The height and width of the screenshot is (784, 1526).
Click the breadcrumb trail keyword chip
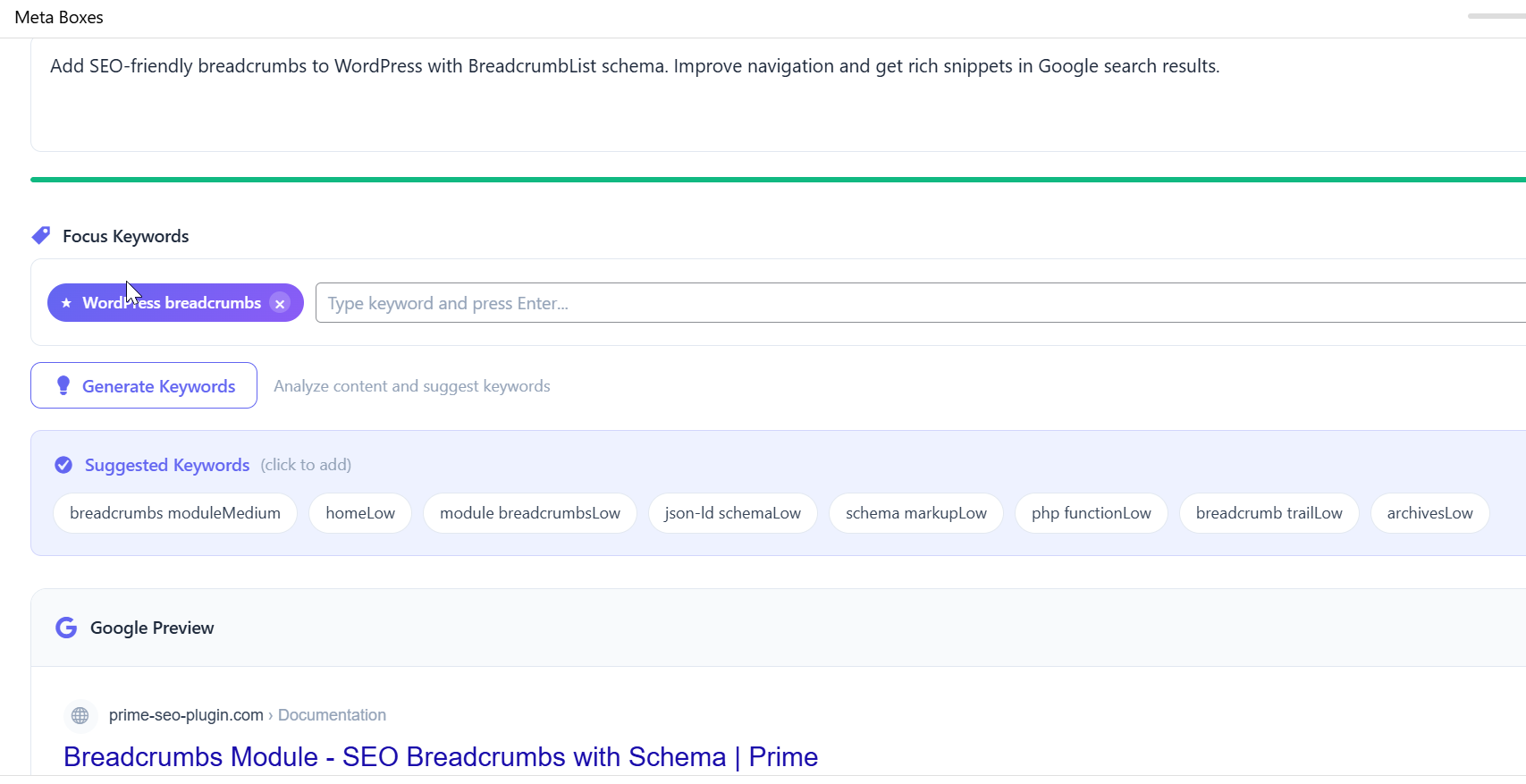click(x=1269, y=512)
